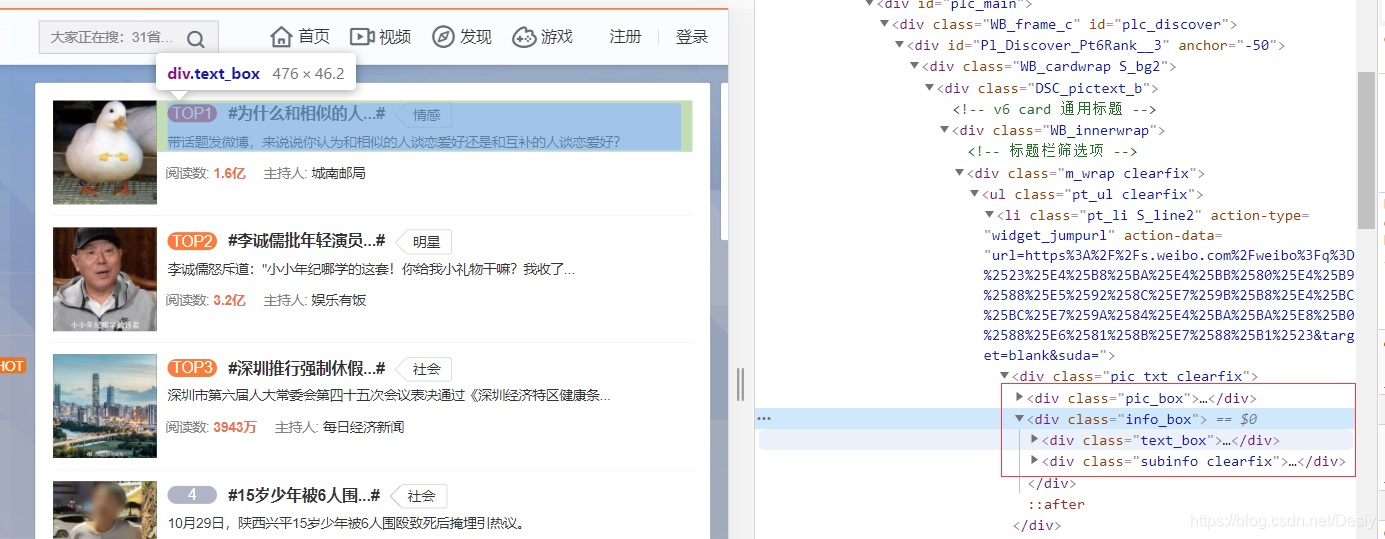Click read count 3.2亿

[229, 300]
